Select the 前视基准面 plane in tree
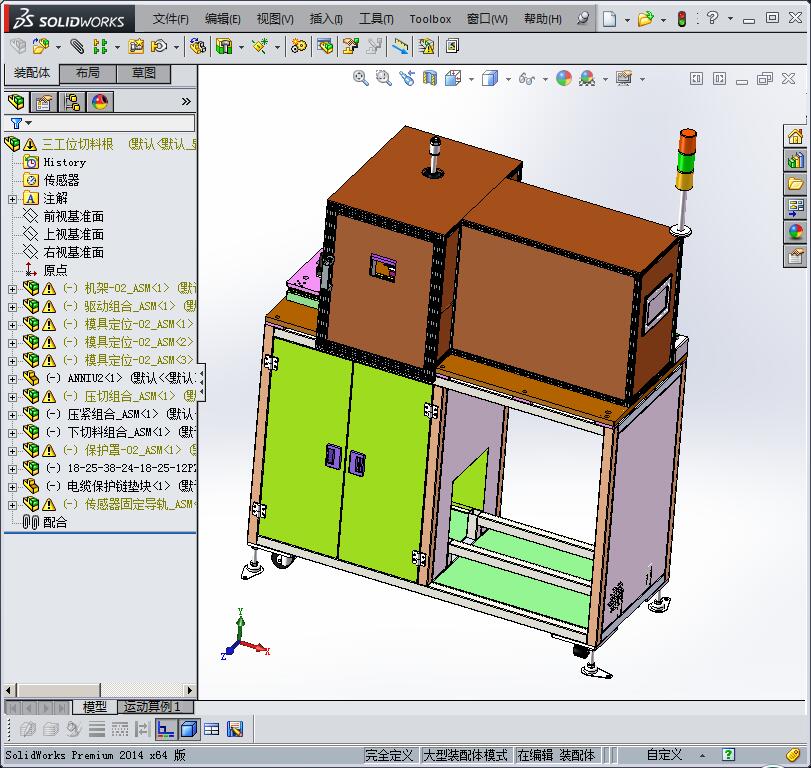This screenshot has width=811, height=768. coord(73,217)
